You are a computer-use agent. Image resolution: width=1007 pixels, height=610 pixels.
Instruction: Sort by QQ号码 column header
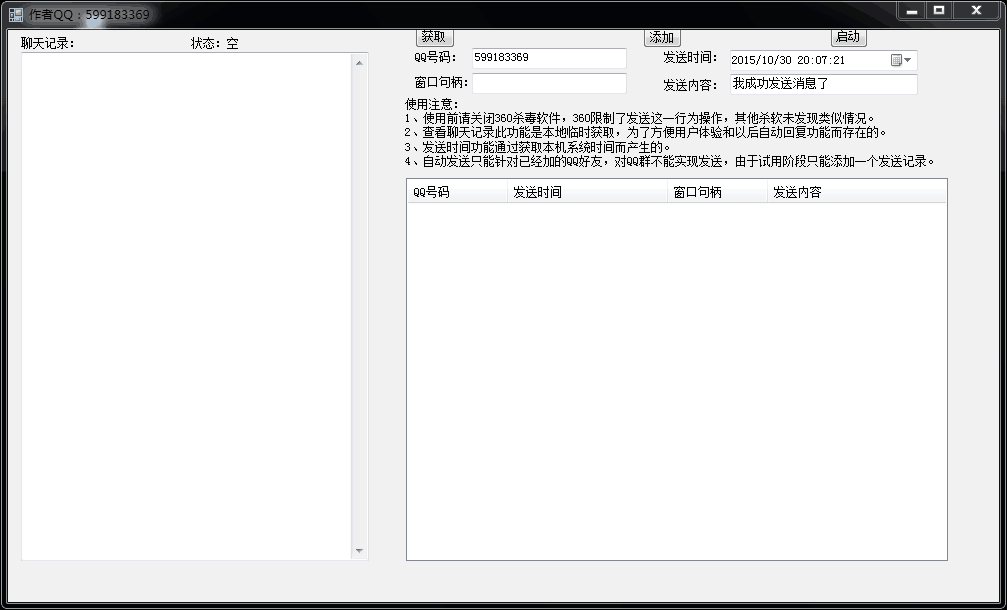point(457,192)
